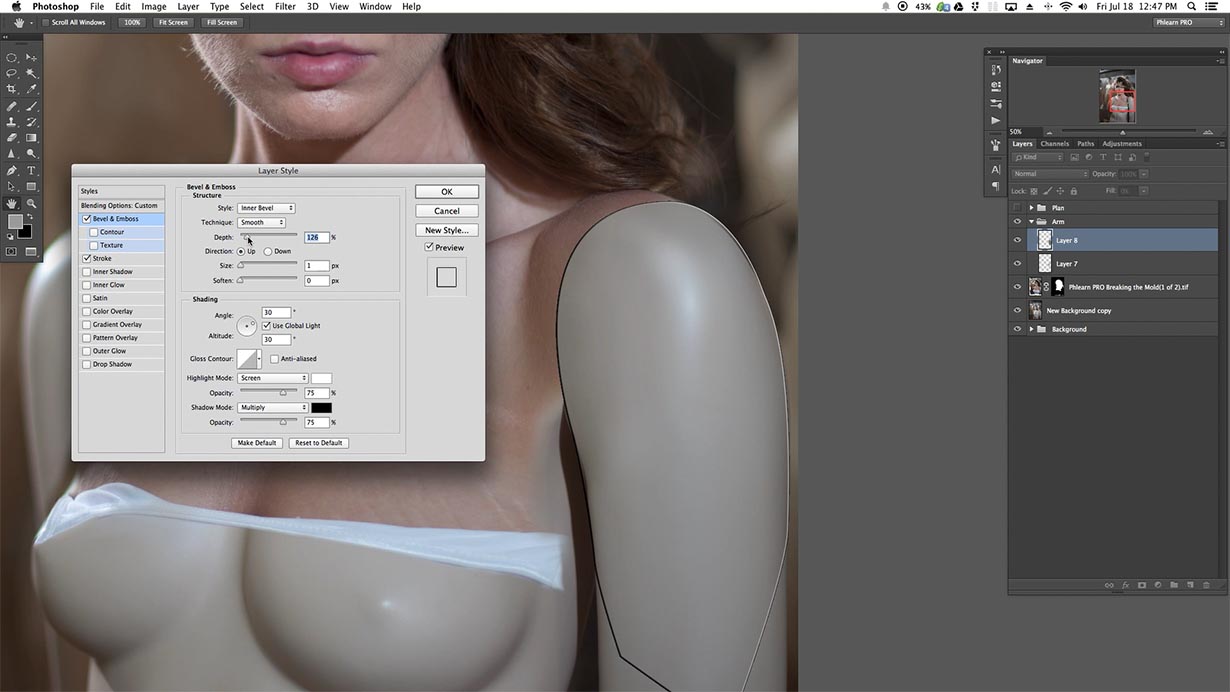Image resolution: width=1230 pixels, height=692 pixels.
Task: Select the Brush tool
Action: click(32, 106)
